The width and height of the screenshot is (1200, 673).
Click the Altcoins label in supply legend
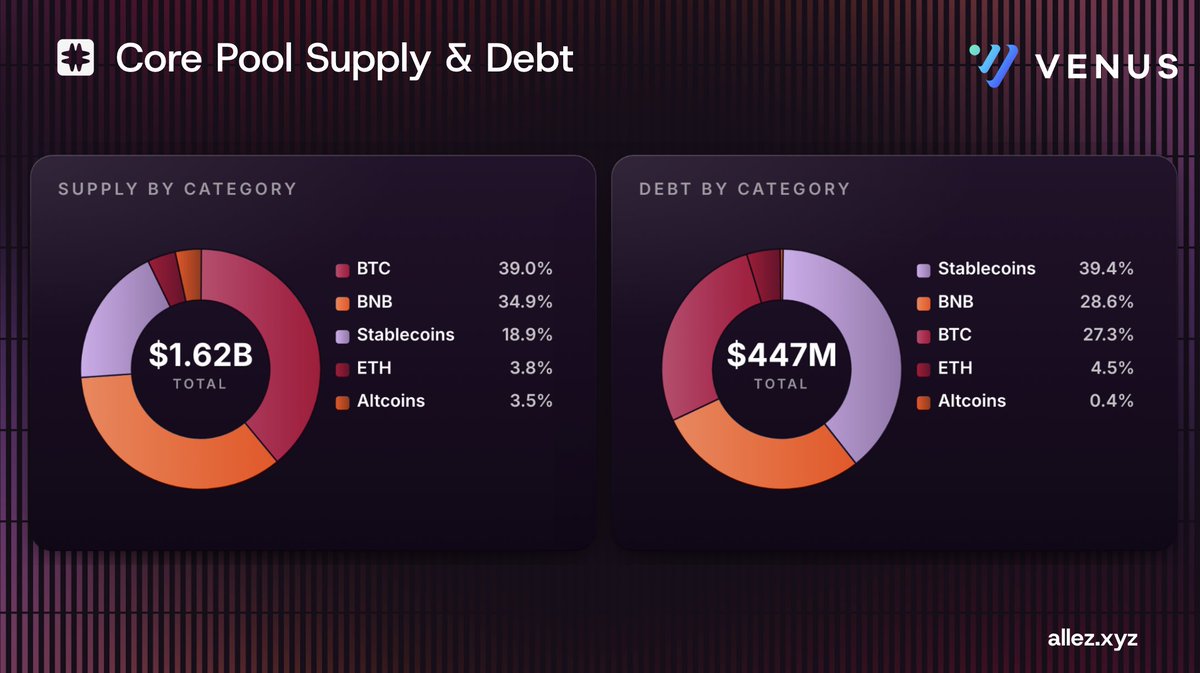pos(390,401)
